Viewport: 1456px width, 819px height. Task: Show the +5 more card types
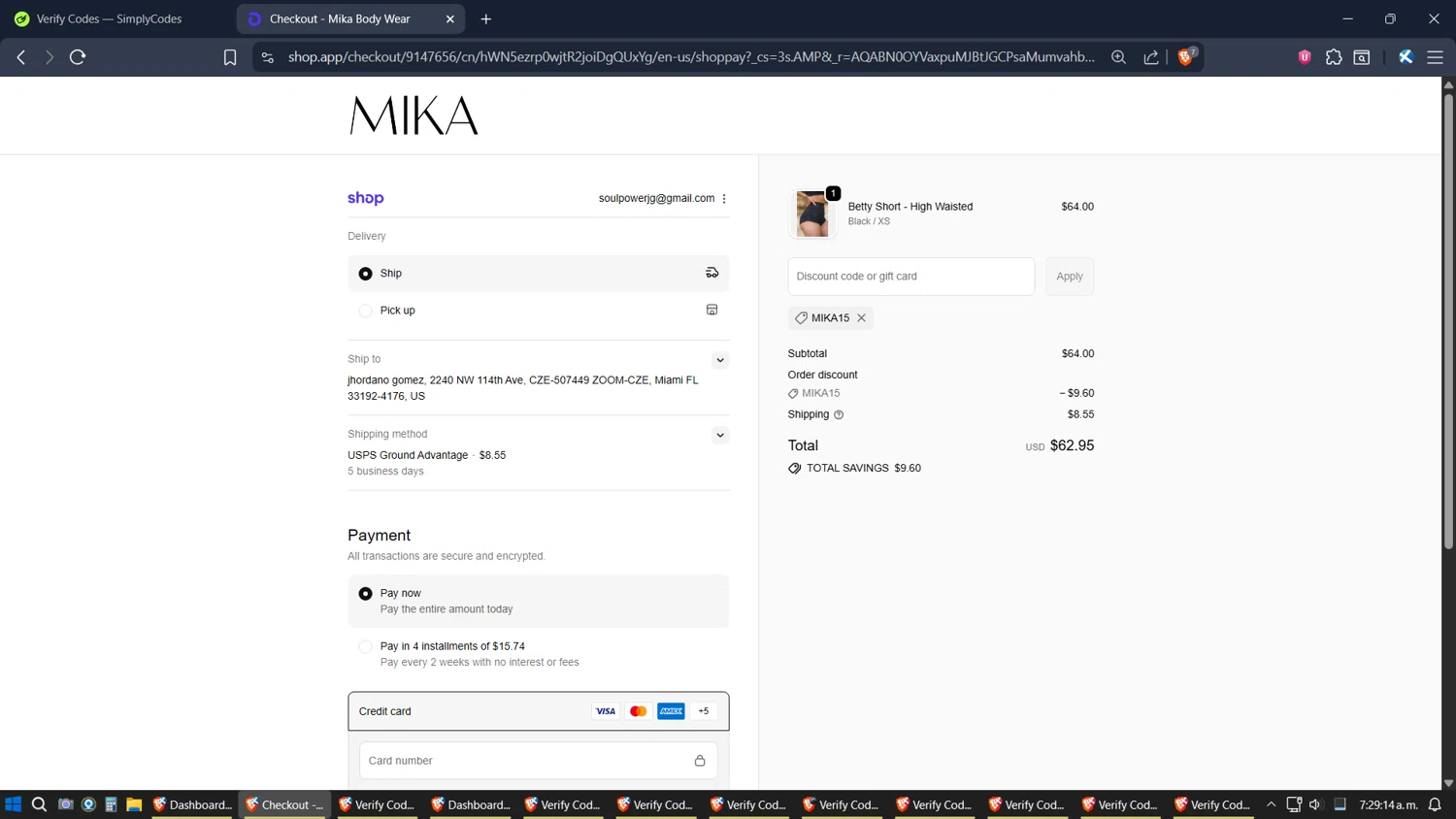tap(704, 711)
